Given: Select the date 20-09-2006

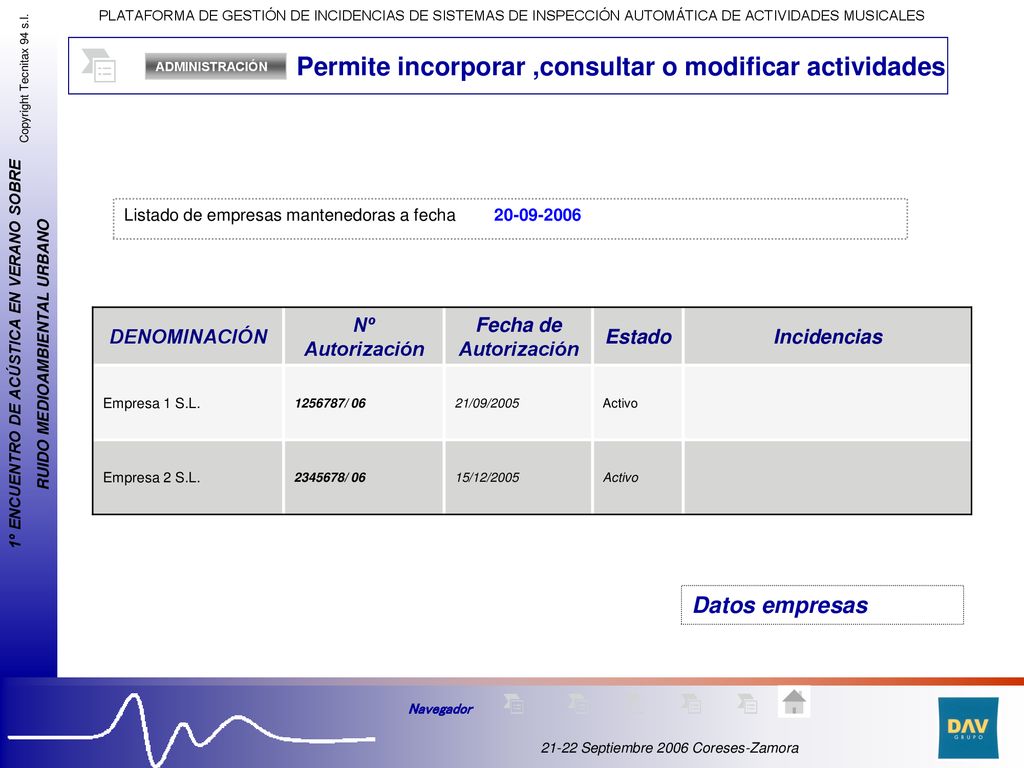Looking at the screenshot, I should tap(537, 215).
